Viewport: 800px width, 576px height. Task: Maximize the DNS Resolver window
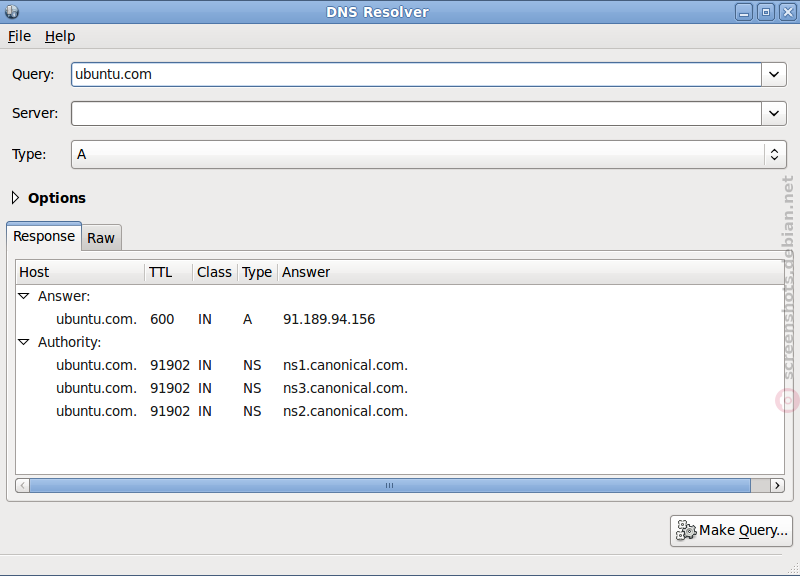[x=766, y=12]
